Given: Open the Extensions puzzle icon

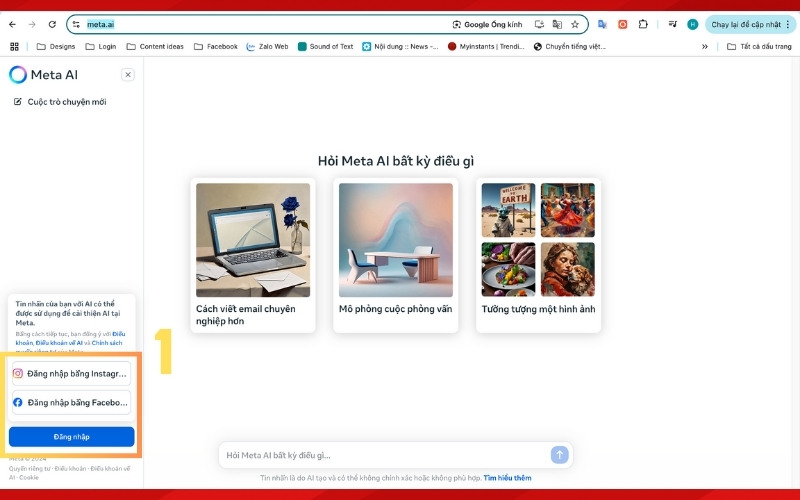Looking at the screenshot, I should (x=643, y=24).
